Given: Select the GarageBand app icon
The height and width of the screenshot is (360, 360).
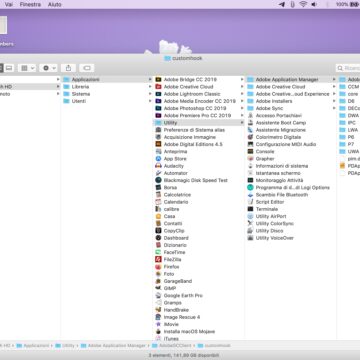Looking at the screenshot, I should (x=158, y=281).
